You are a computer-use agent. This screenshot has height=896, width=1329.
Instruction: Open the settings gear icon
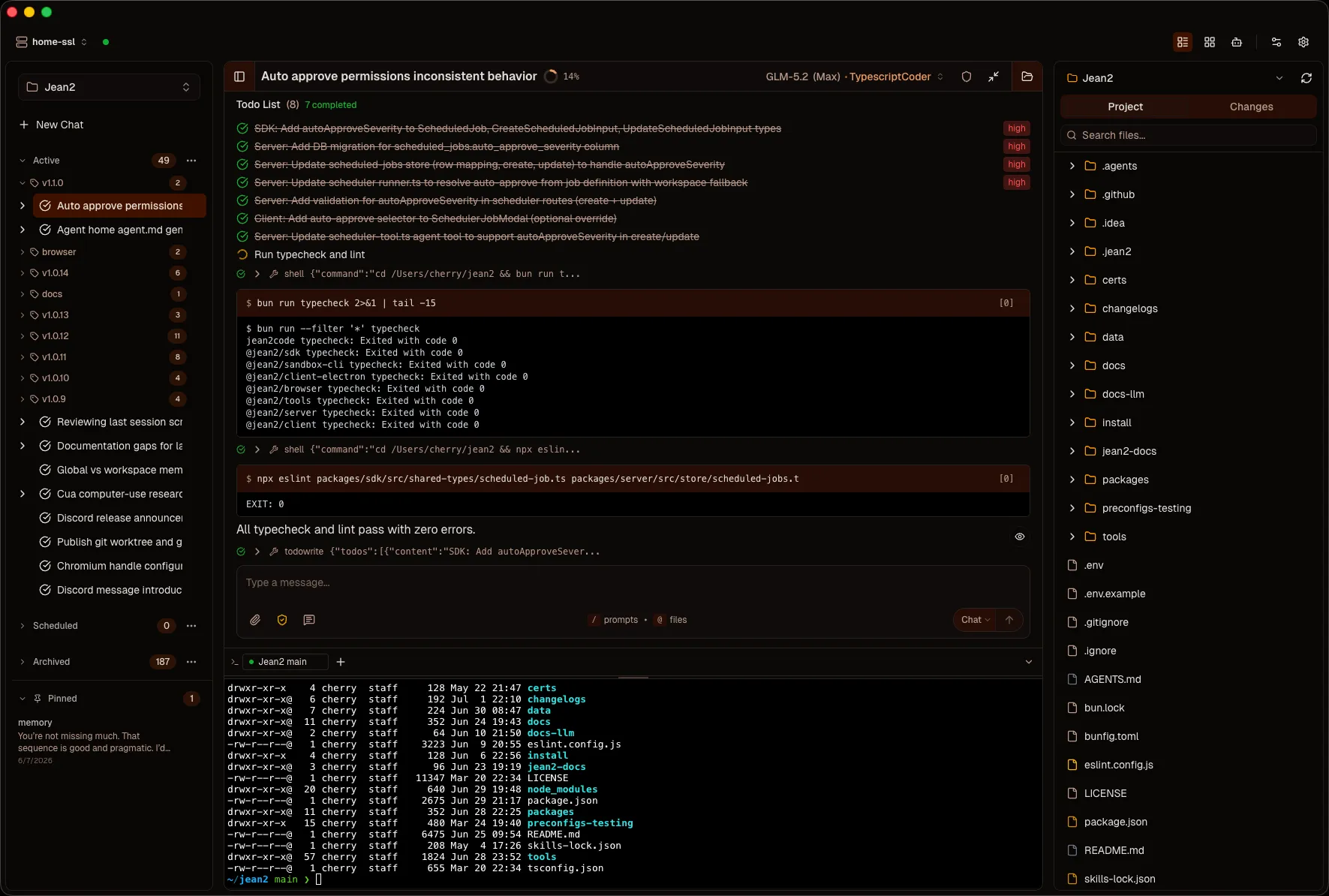point(1303,42)
